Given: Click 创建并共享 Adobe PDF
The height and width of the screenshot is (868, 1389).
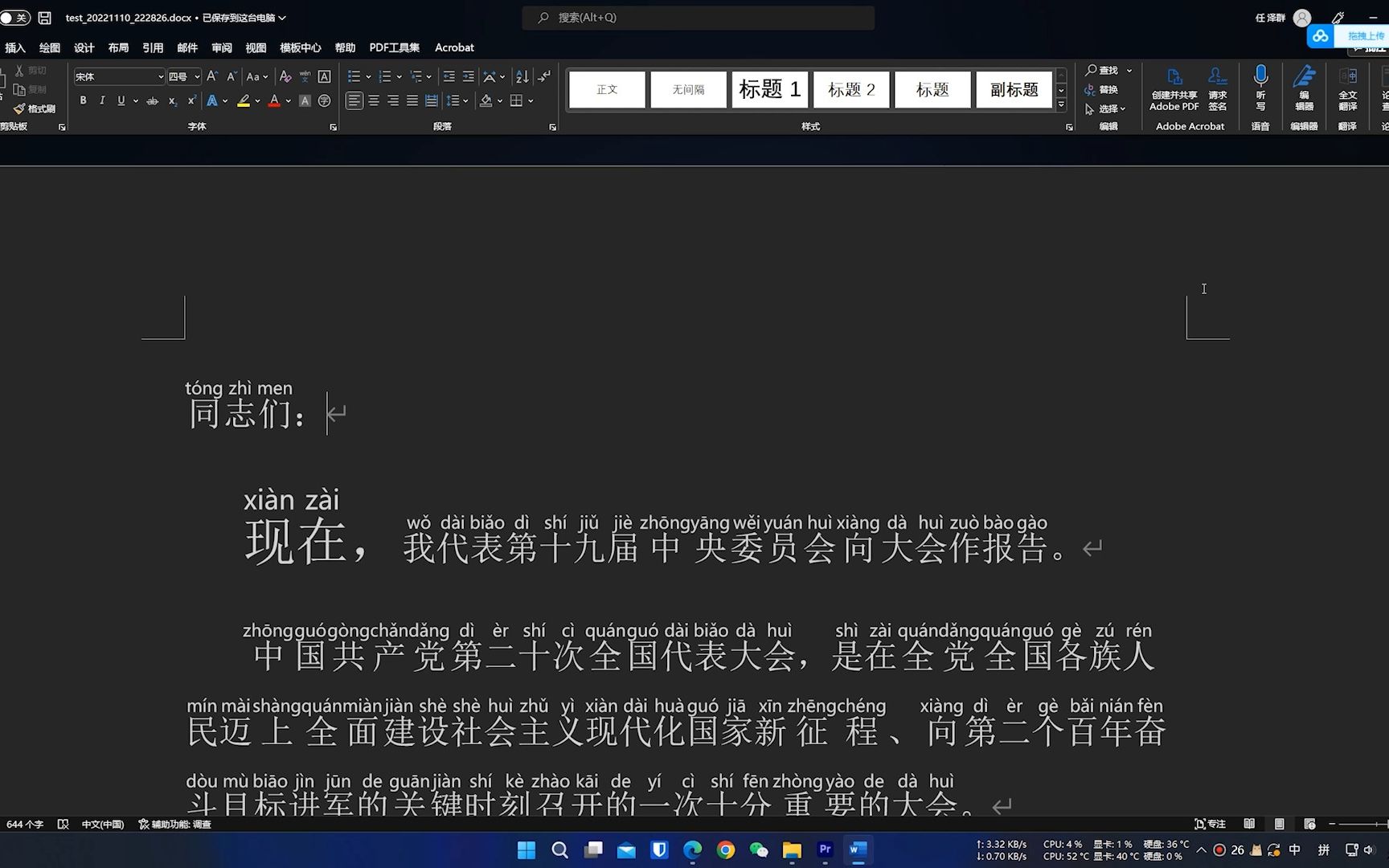Looking at the screenshot, I should point(1173,88).
